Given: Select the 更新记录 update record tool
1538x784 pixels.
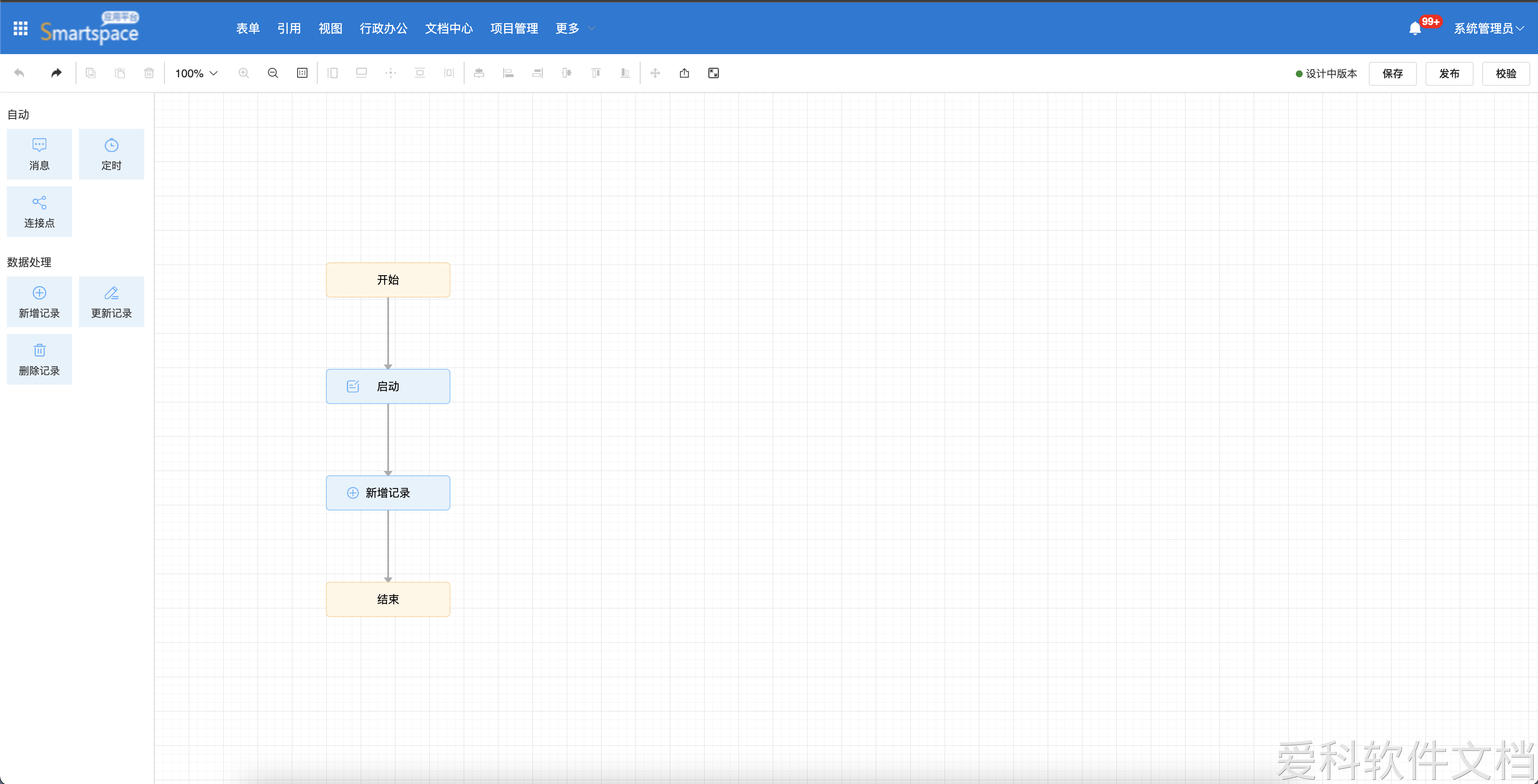Looking at the screenshot, I should click(111, 301).
